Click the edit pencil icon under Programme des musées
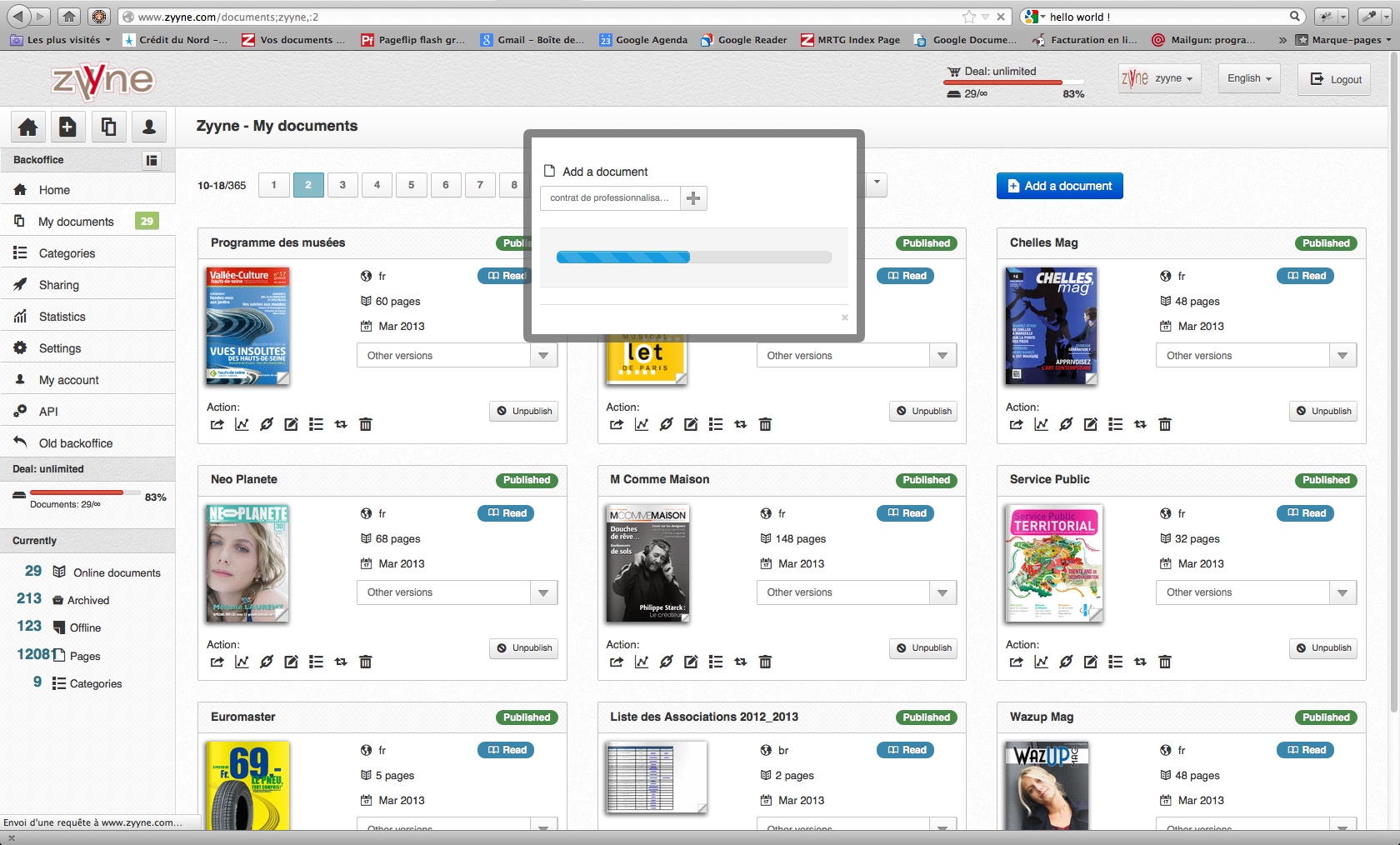 click(291, 424)
